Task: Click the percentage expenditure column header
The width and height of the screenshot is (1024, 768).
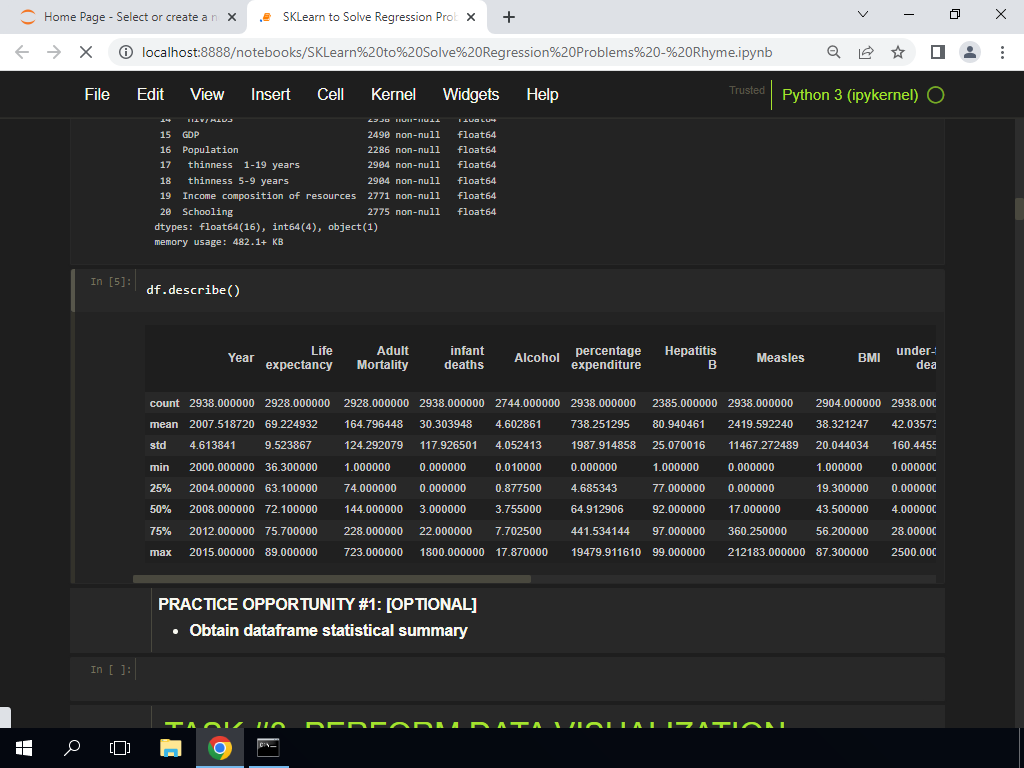Action: click(x=606, y=358)
